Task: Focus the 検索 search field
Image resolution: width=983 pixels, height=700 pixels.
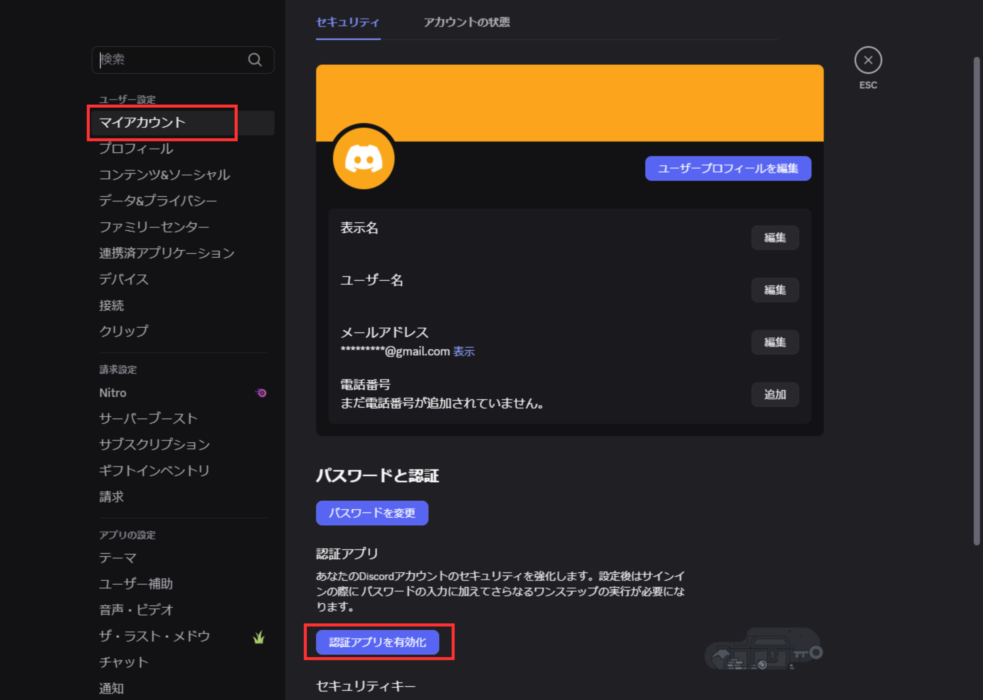Action: pyautogui.click(x=182, y=60)
